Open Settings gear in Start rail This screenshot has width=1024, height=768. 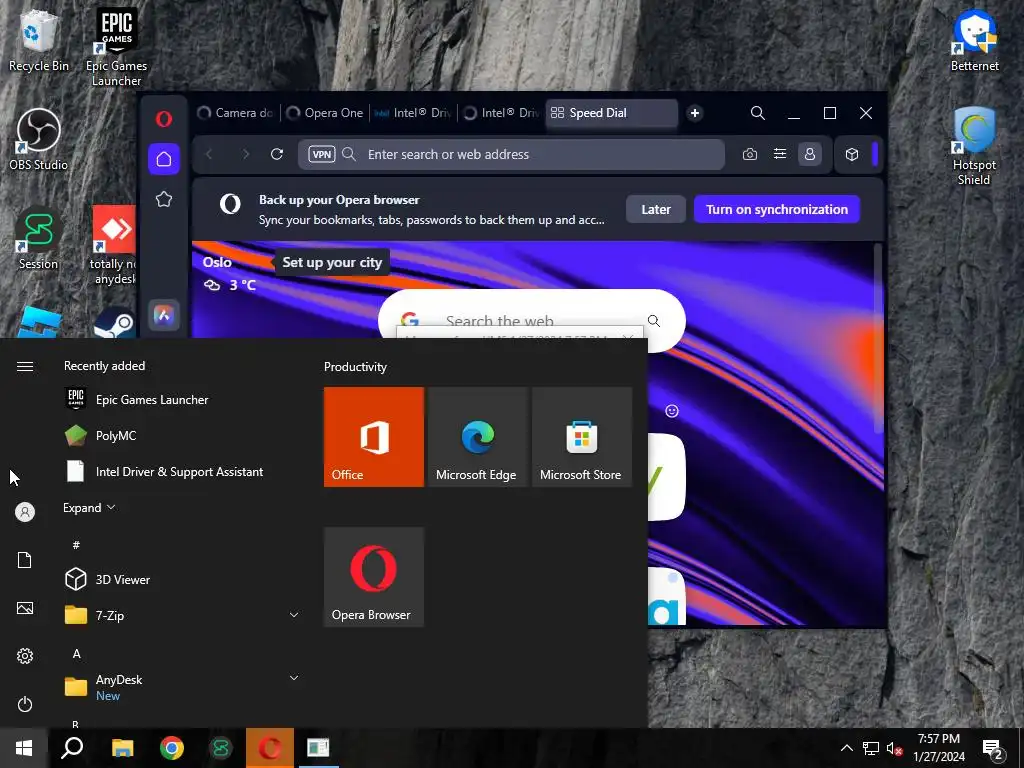pos(25,656)
